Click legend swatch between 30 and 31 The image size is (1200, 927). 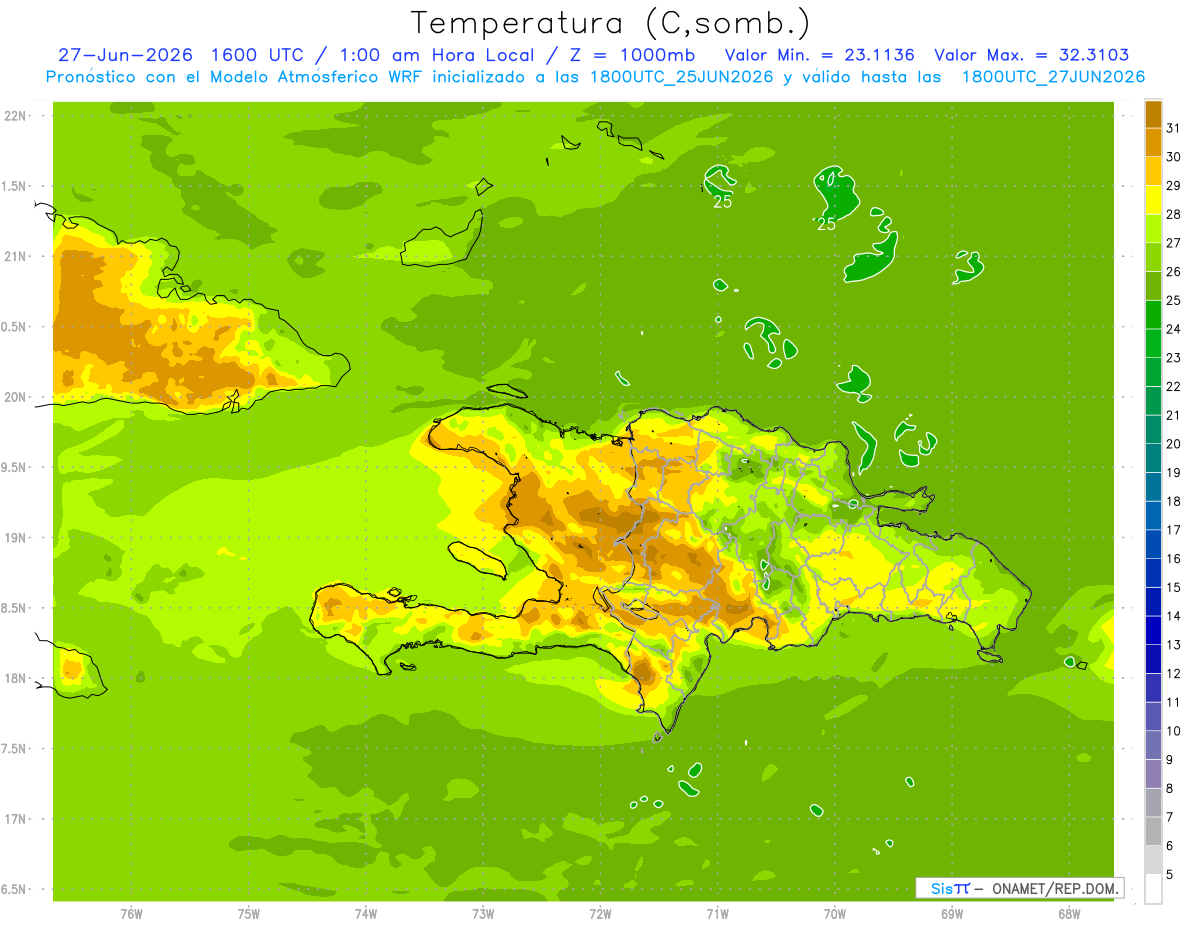click(1153, 142)
